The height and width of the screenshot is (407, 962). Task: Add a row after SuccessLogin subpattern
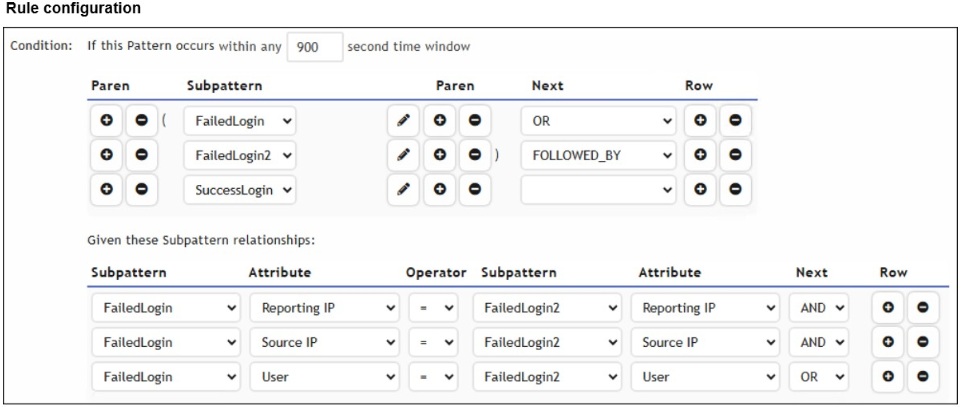coord(701,190)
